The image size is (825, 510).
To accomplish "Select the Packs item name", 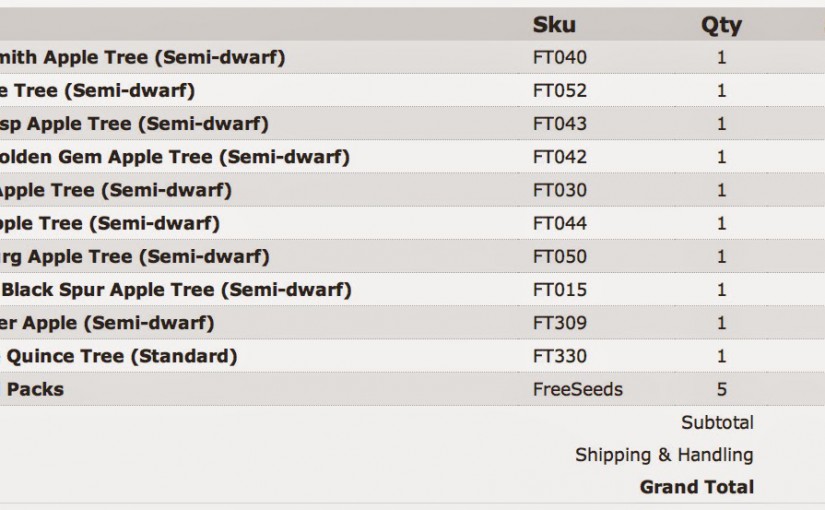I will tap(34, 389).
